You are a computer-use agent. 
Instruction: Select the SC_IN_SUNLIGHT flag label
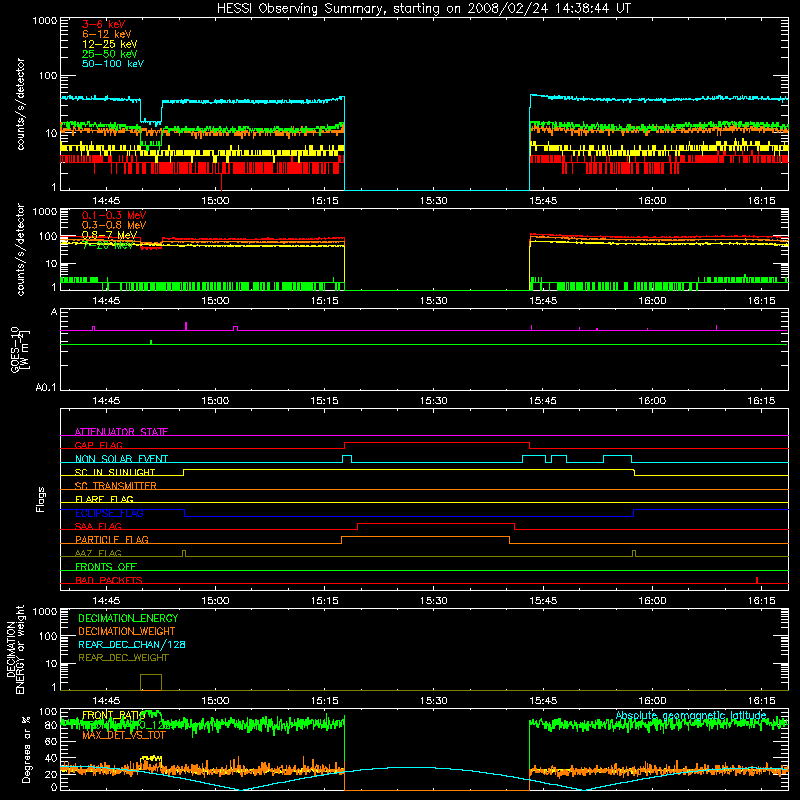pos(115,472)
